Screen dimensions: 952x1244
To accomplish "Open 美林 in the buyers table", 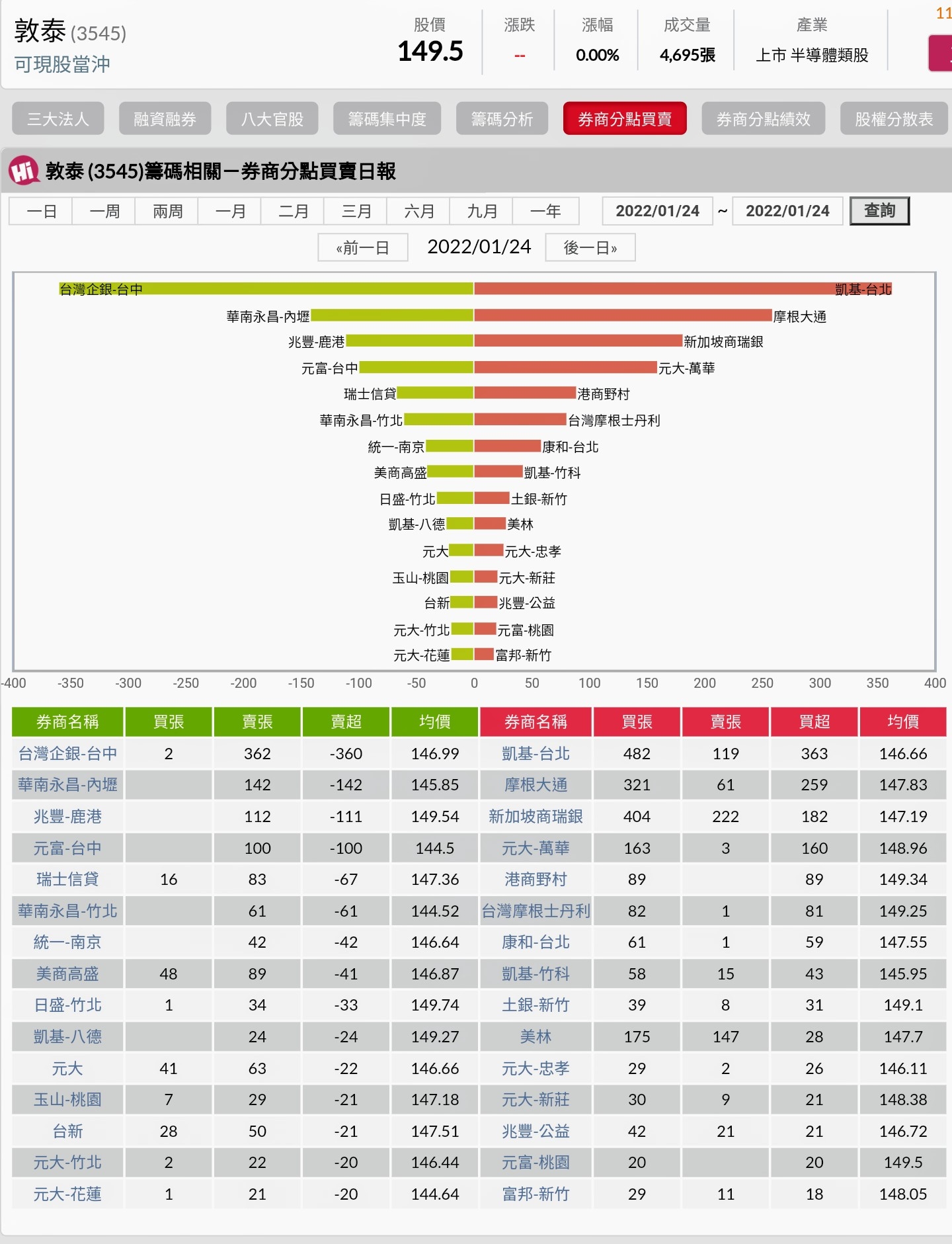I will [x=535, y=1036].
